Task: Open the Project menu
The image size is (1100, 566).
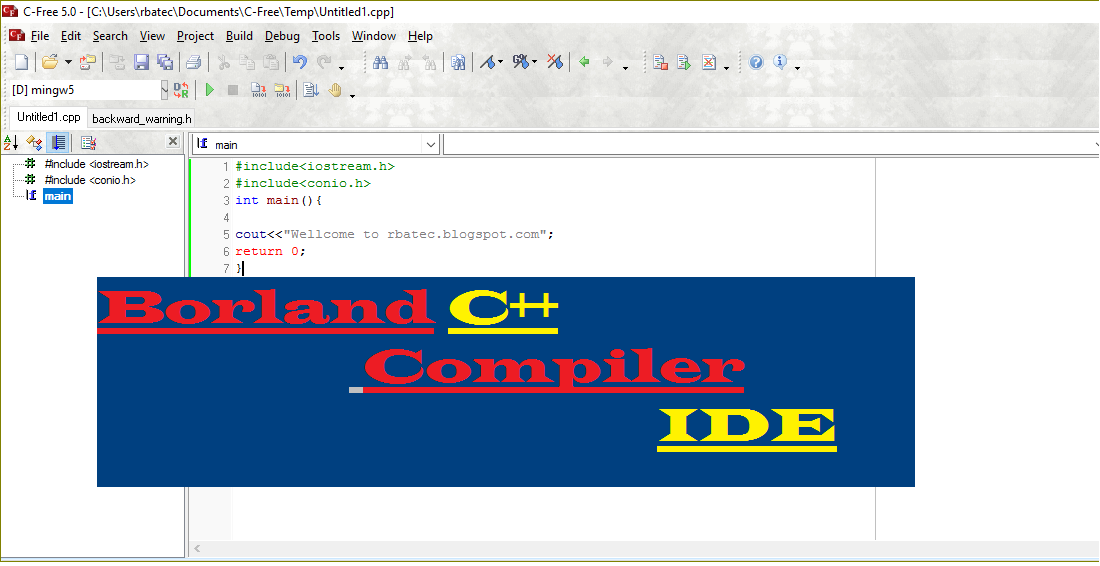Action: (x=195, y=36)
